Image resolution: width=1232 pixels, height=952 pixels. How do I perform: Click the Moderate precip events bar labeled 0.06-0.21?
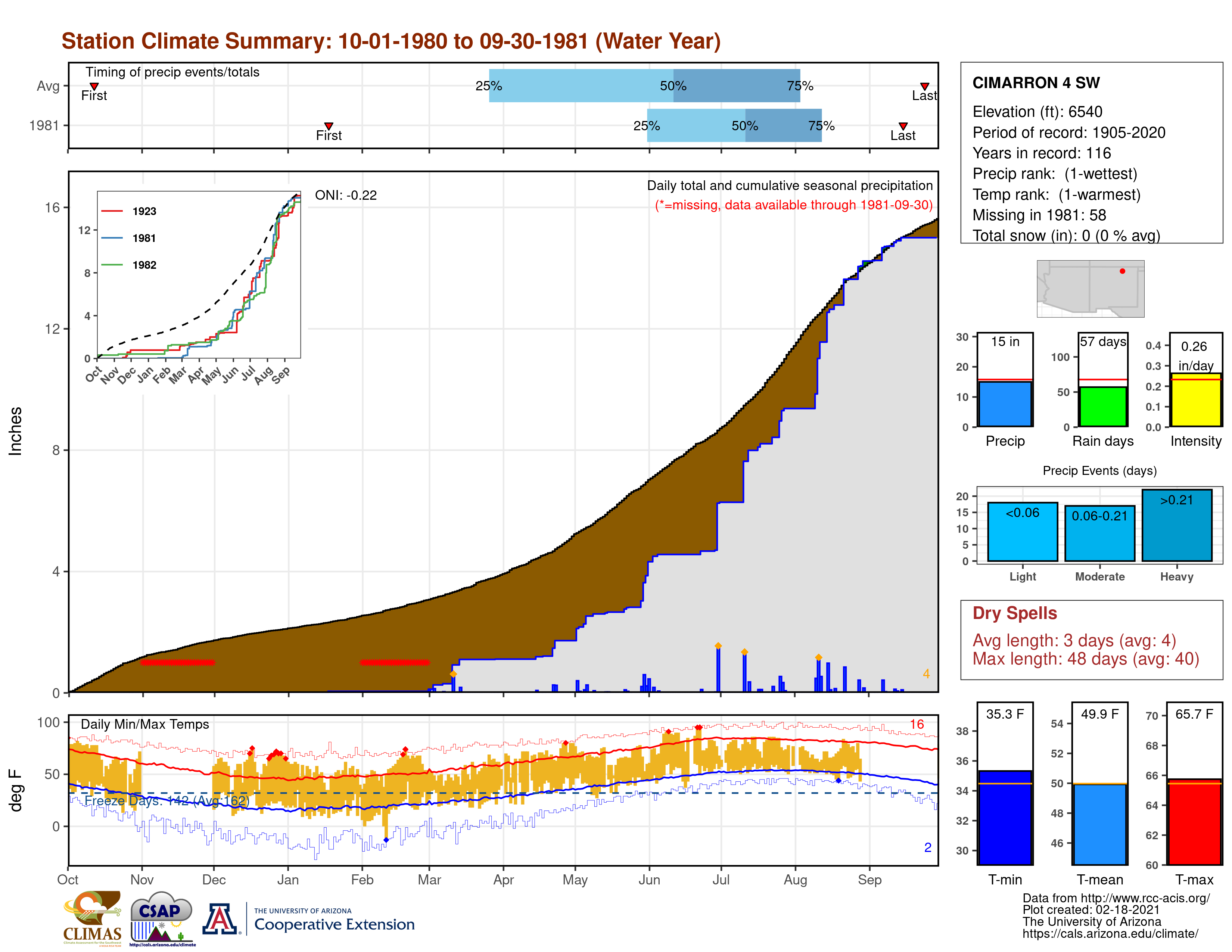1099,533
